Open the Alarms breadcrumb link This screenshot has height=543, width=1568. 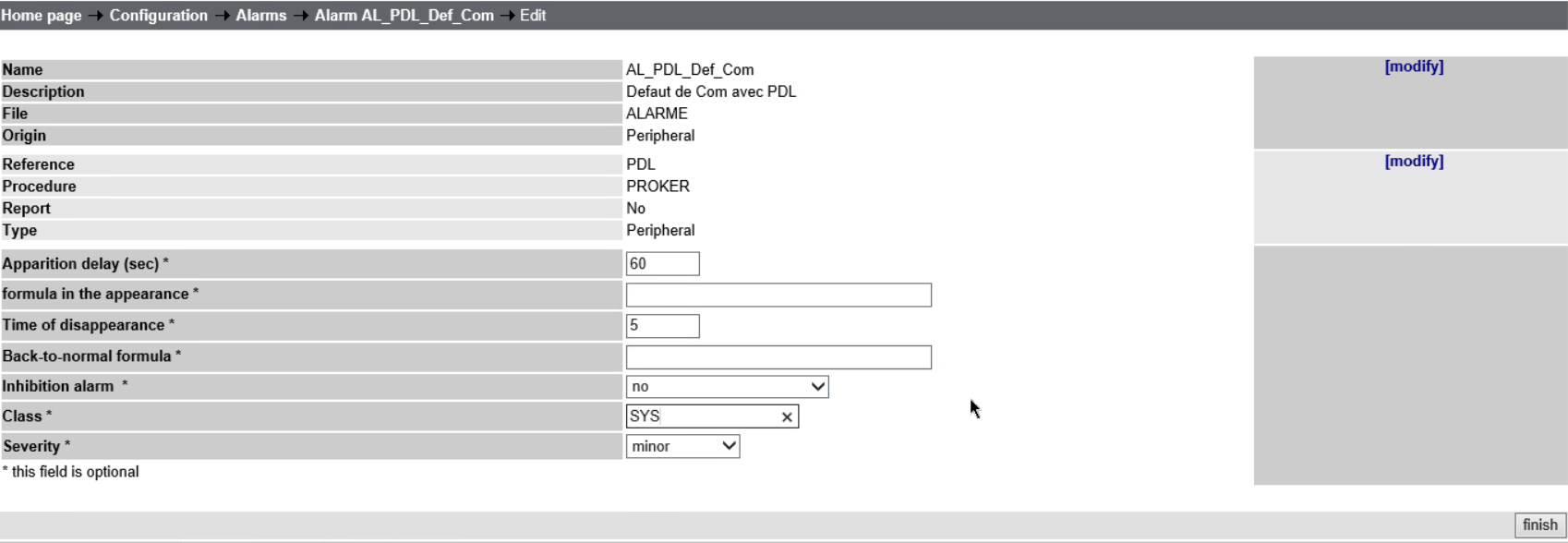pos(260,16)
